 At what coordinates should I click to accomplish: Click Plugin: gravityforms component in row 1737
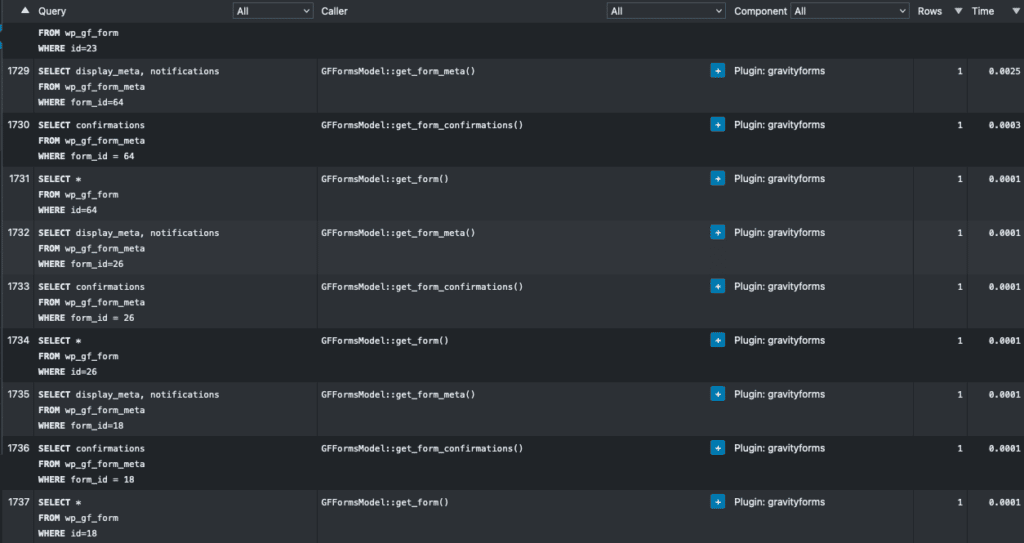point(779,503)
